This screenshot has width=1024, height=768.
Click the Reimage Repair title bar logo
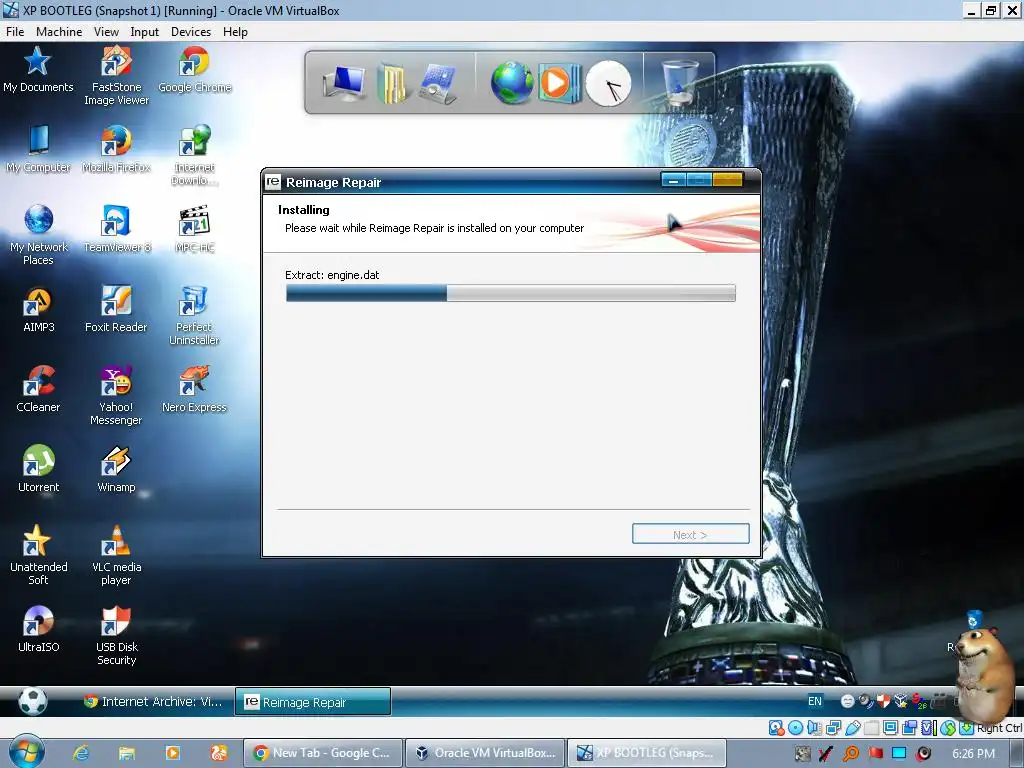tap(273, 182)
